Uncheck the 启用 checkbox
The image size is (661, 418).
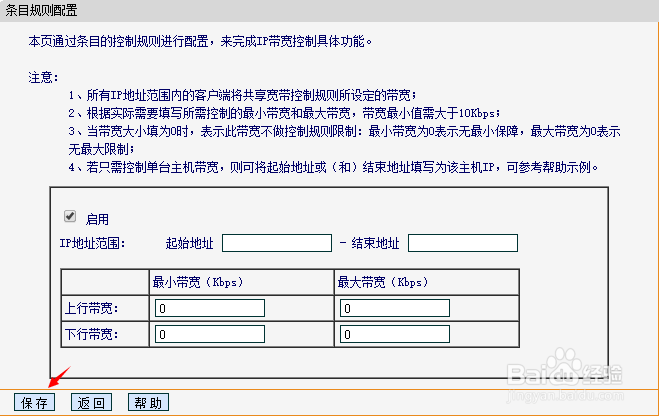[x=70, y=217]
